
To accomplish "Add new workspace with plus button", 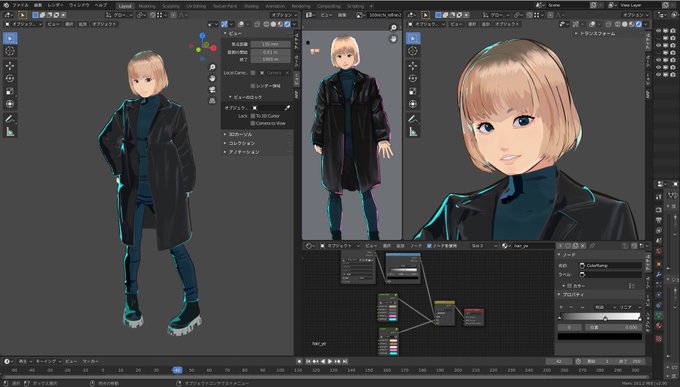I will pos(371,6).
